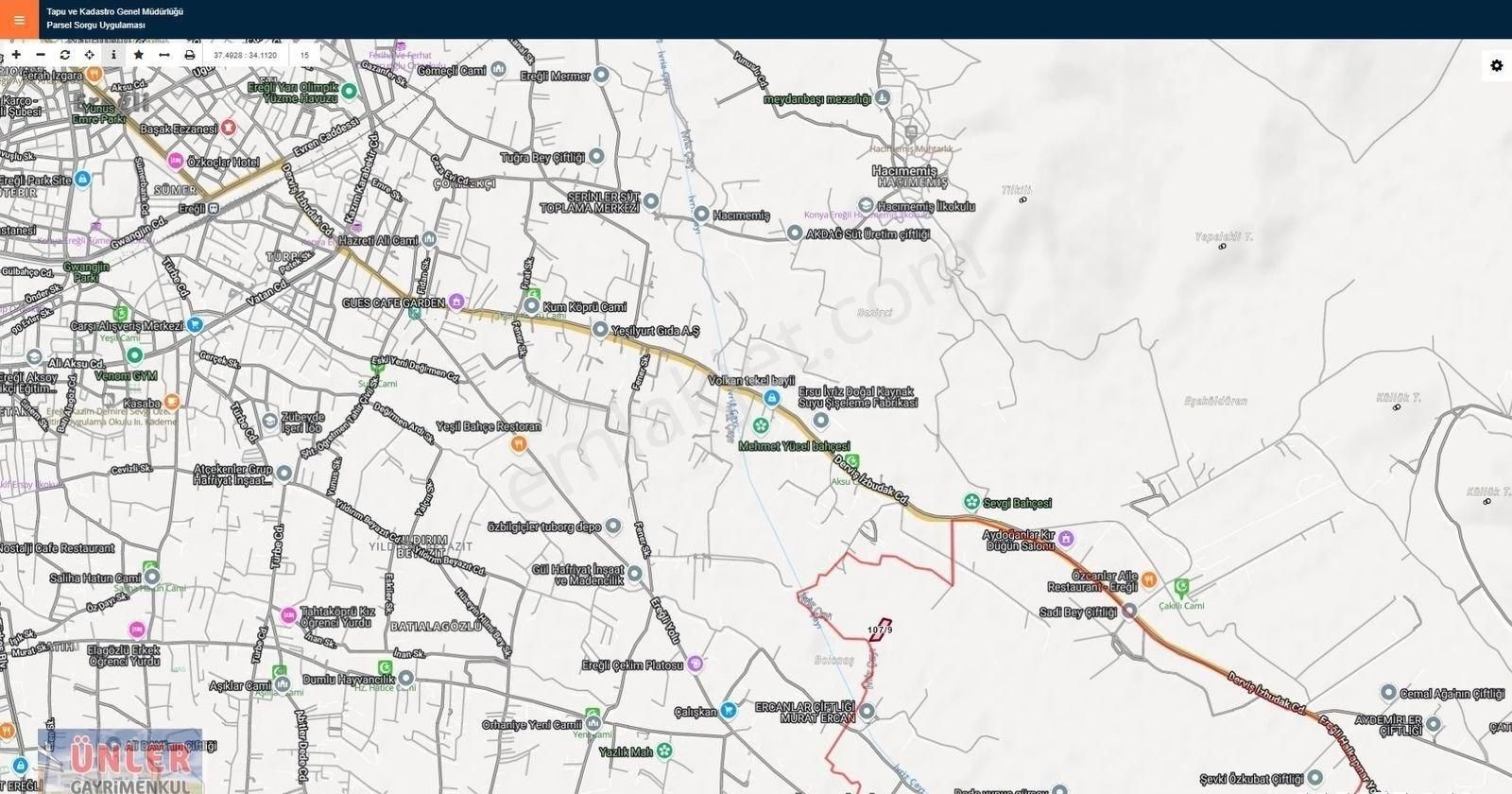Click the refresh map icon
Screen dimensions: 1512x794
coord(65,55)
